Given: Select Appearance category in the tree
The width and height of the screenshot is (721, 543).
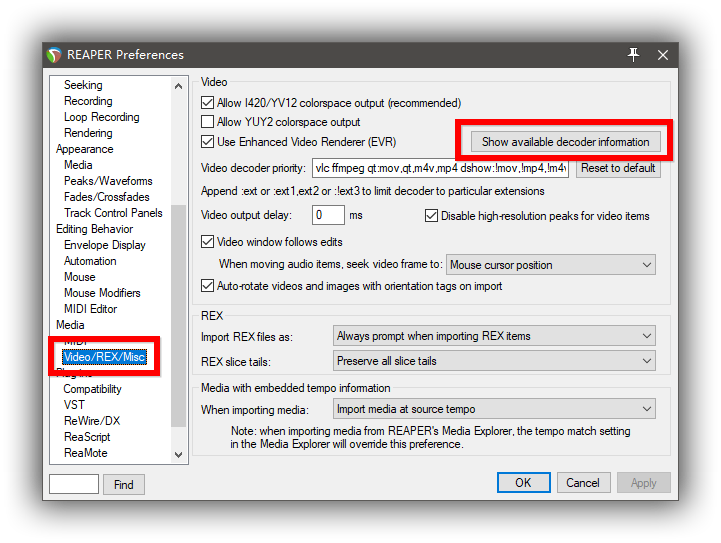Looking at the screenshot, I should pyautogui.click(x=85, y=149).
